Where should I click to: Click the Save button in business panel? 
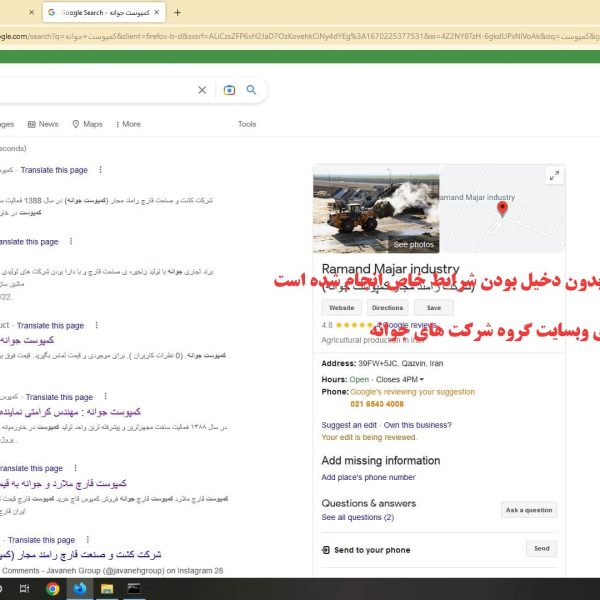(433, 308)
